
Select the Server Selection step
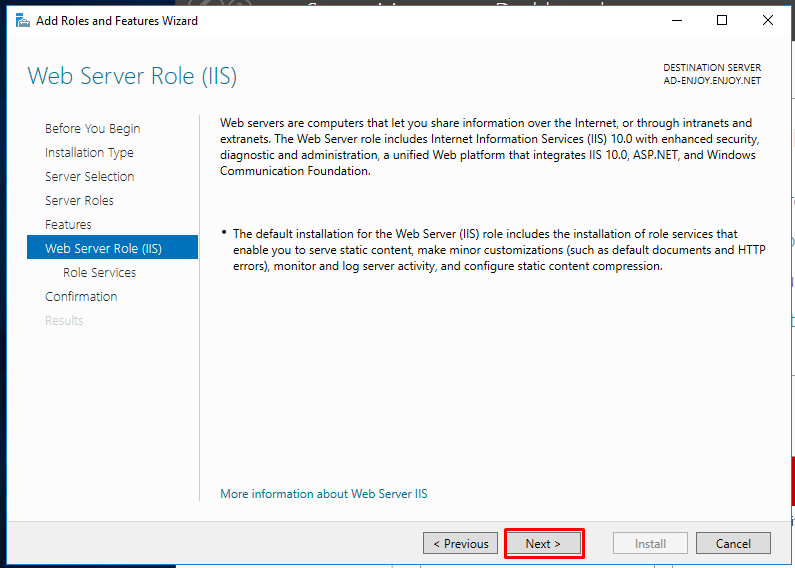click(90, 176)
